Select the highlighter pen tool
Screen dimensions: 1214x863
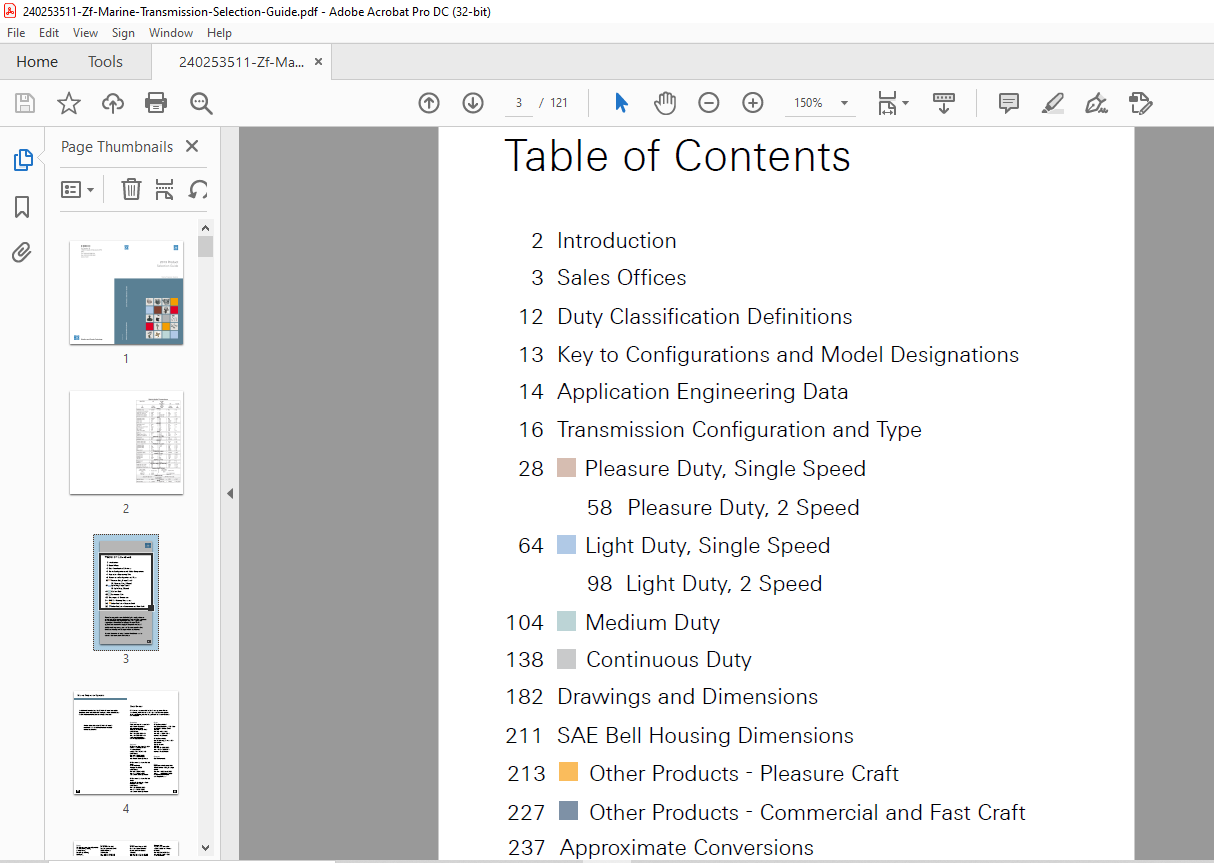(1052, 103)
